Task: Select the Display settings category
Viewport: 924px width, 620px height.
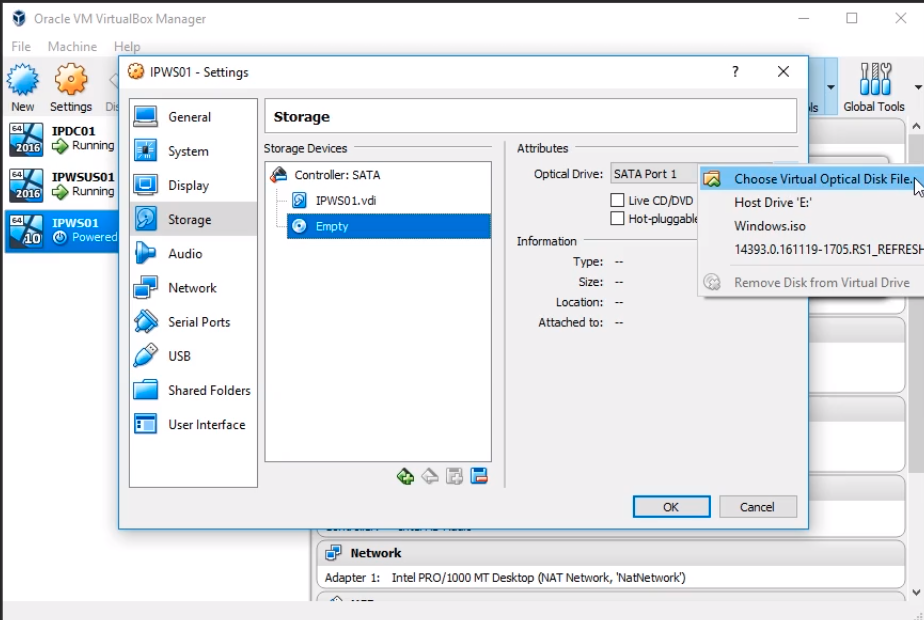Action: [188, 185]
